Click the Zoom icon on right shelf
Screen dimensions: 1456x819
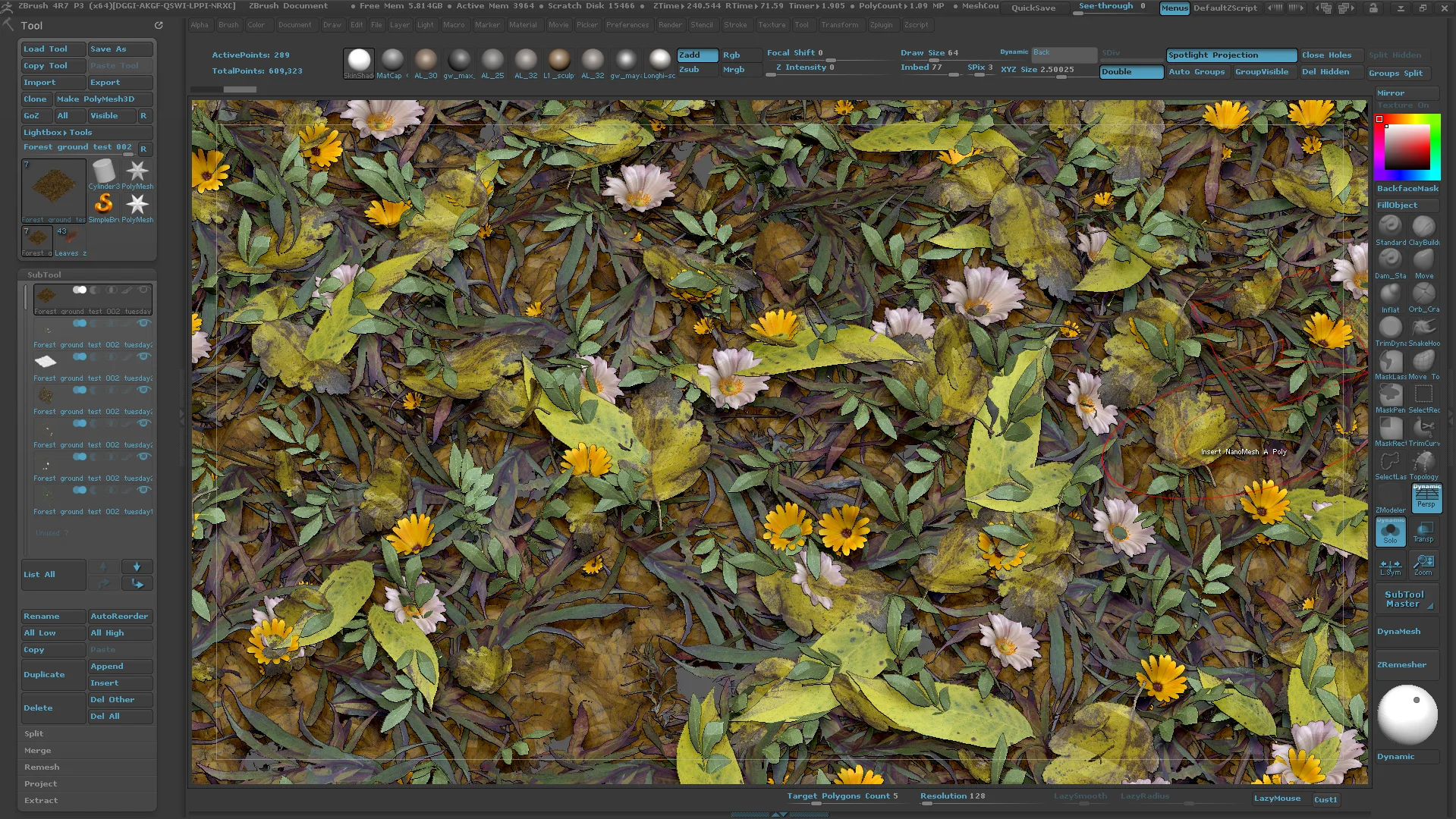pos(1423,563)
